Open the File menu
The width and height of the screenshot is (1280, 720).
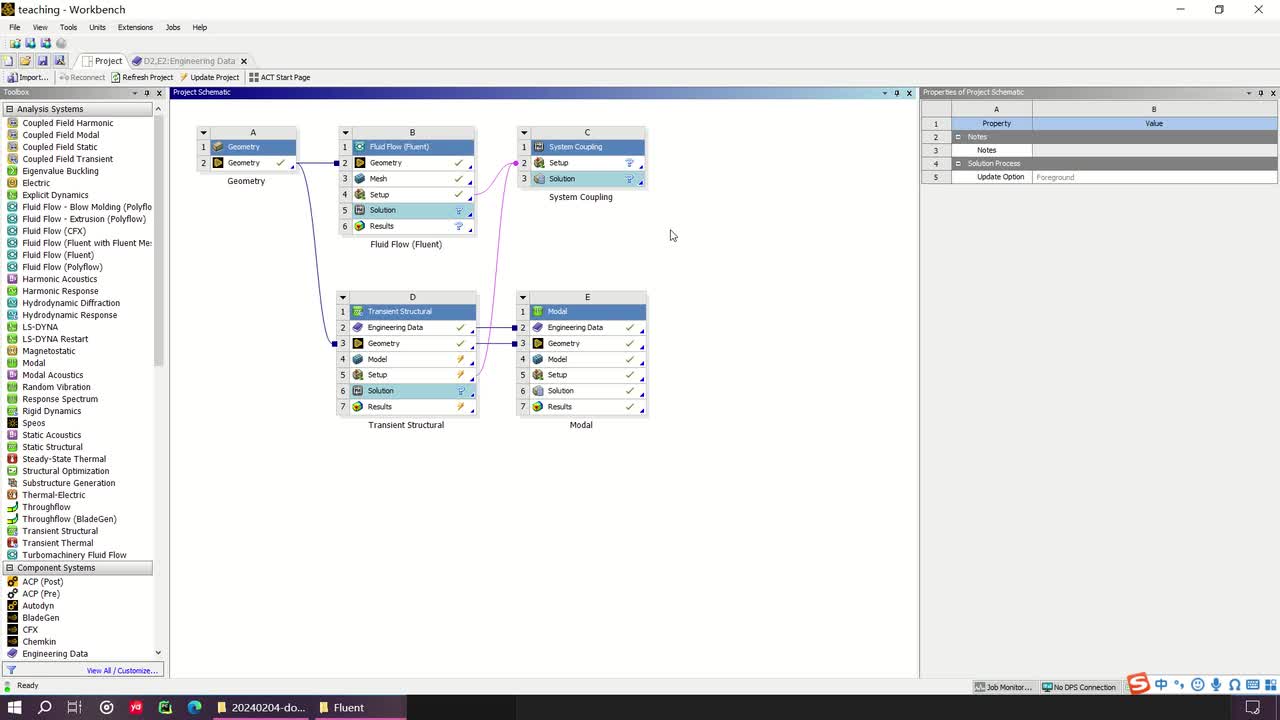pos(15,27)
